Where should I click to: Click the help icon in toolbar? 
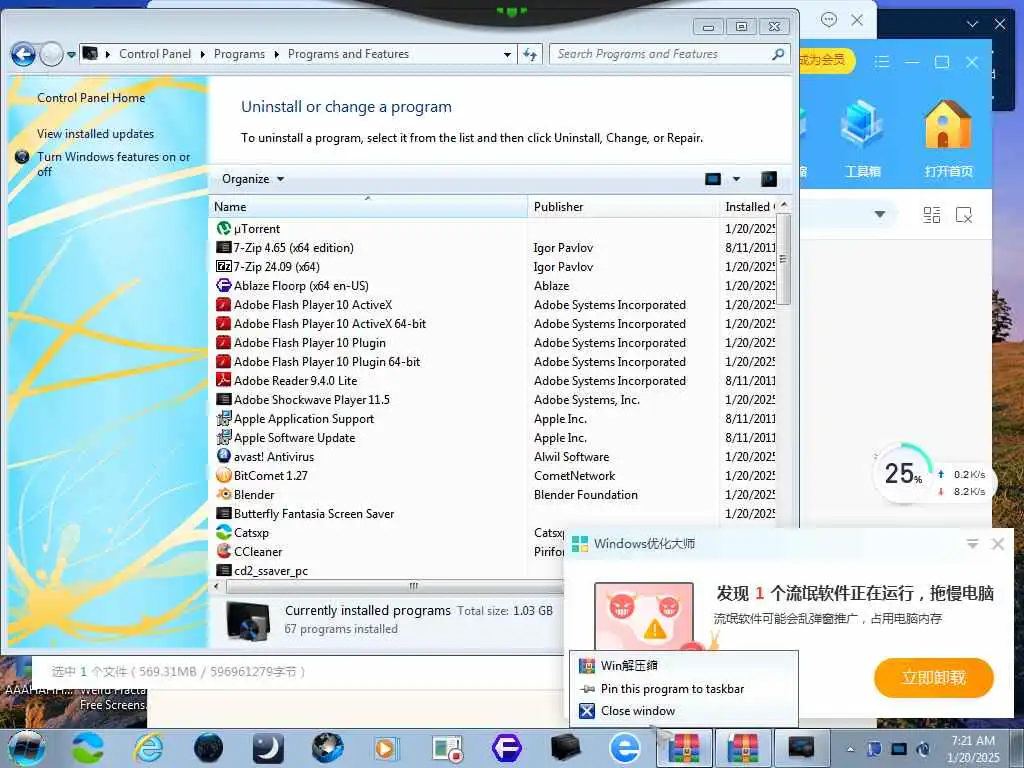(x=769, y=179)
